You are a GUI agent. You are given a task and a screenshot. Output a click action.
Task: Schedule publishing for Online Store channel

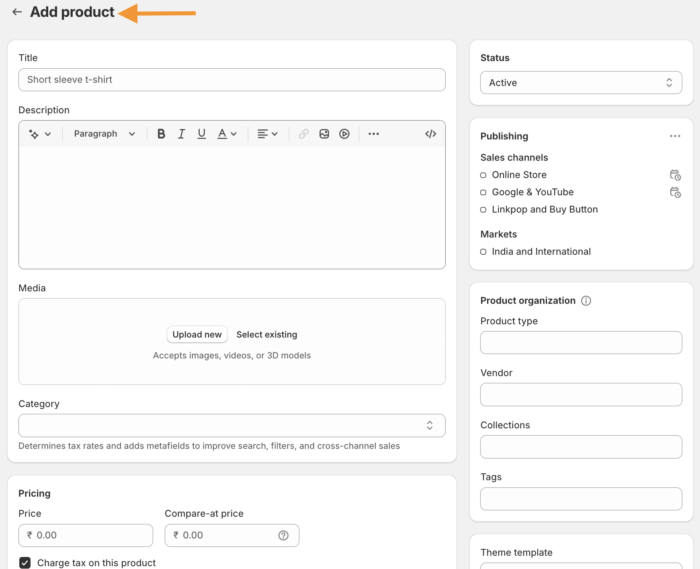pyautogui.click(x=675, y=175)
